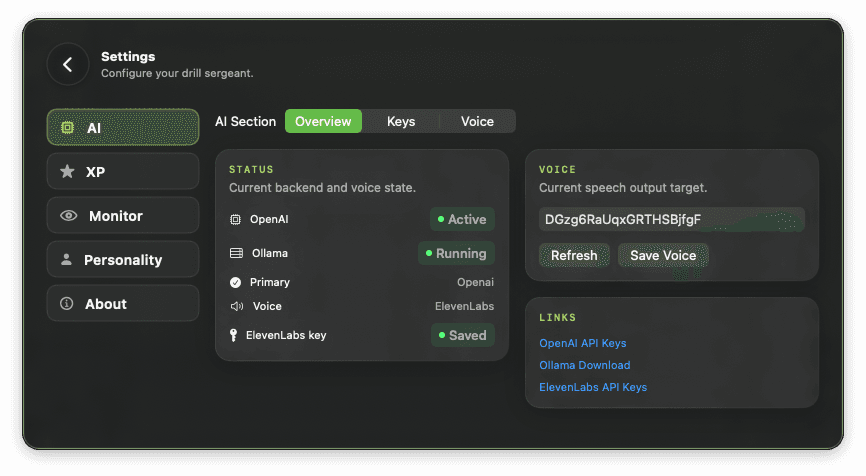Select the Overview tab

tap(323, 121)
